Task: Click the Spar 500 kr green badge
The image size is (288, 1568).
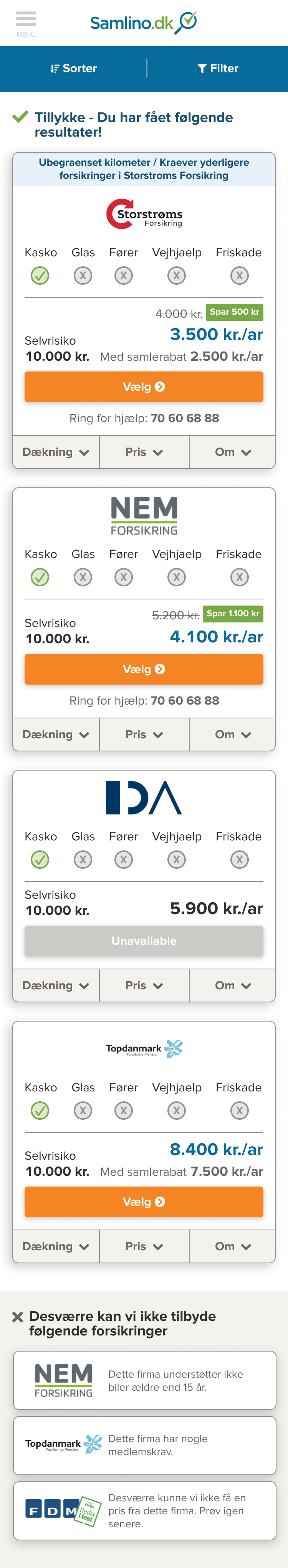Action: 234,312
